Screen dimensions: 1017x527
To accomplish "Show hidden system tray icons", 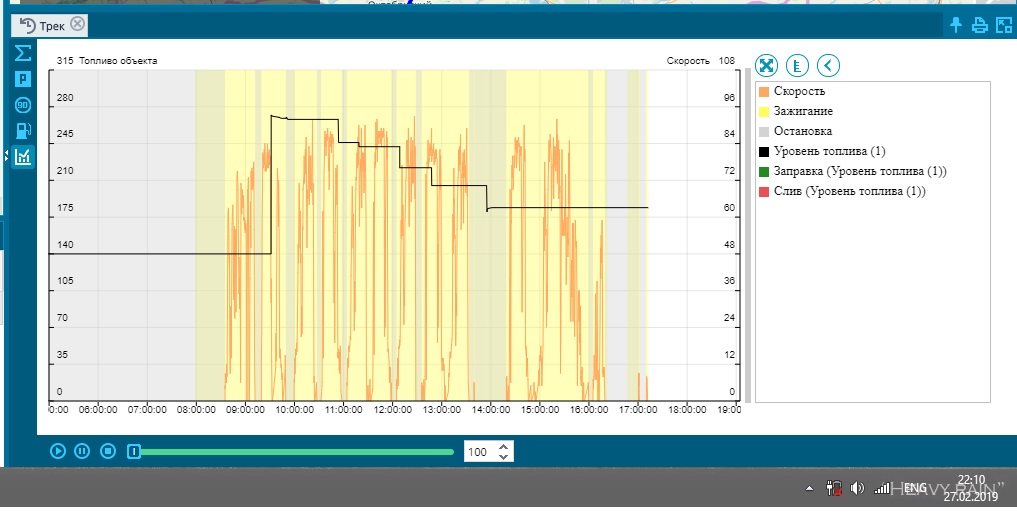I will coord(810,489).
